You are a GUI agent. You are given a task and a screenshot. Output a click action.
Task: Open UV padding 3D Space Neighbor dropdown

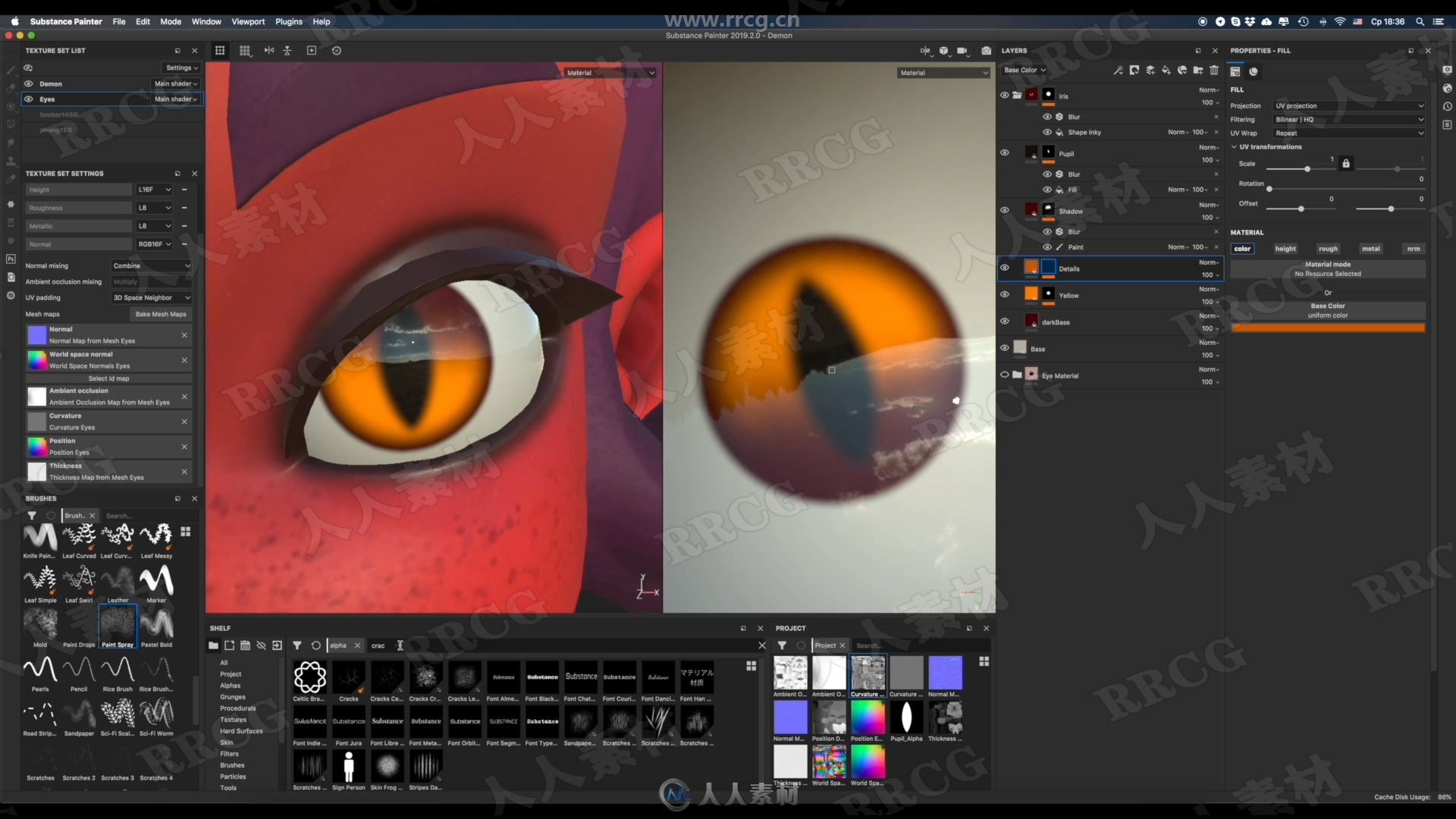tap(151, 298)
